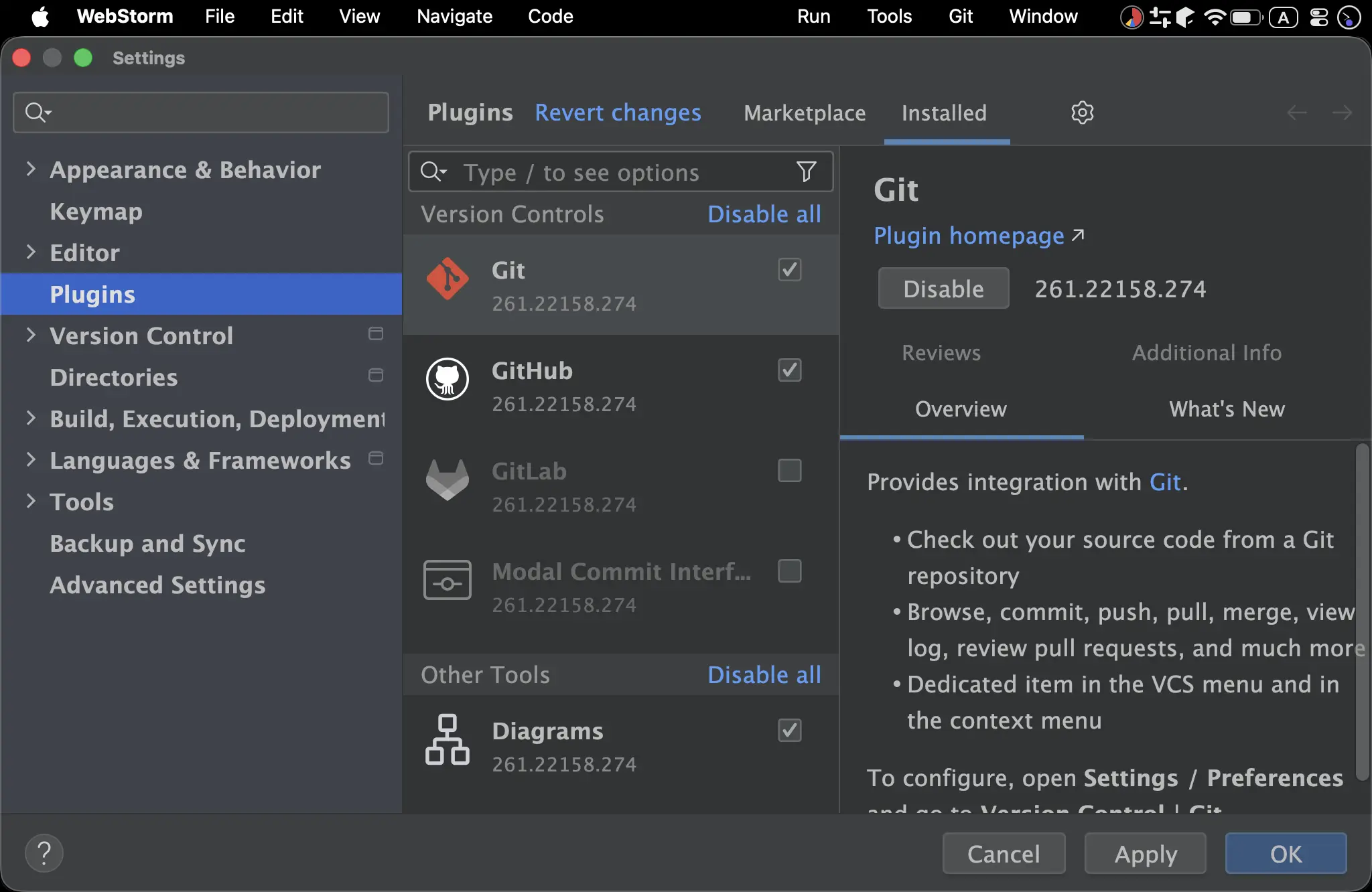This screenshot has width=1372, height=892.
Task: Click the project-level icon beside Directories
Action: (376, 375)
